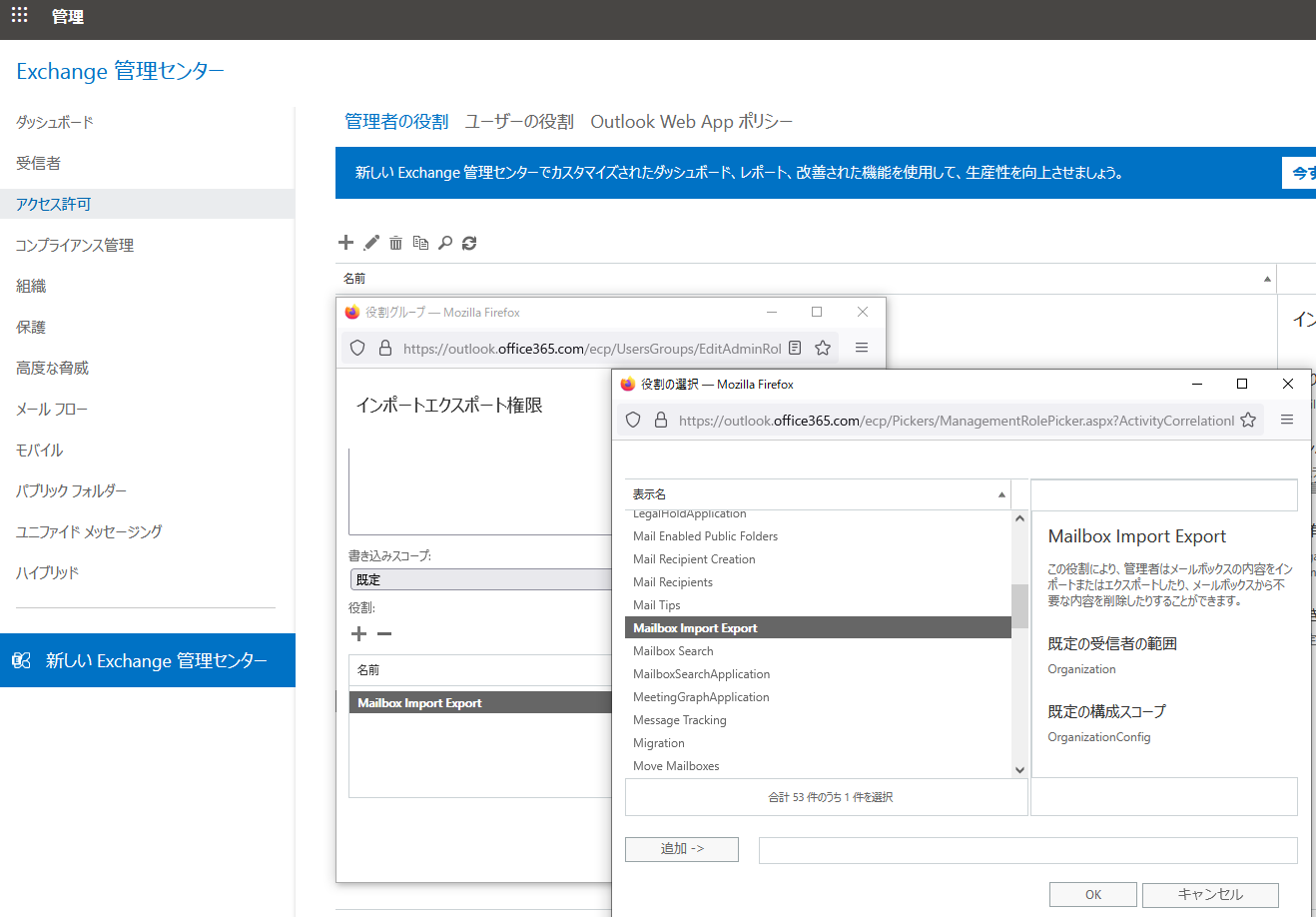The height and width of the screenshot is (917, 1316).
Task: Delete the role group with the trash icon
Action: click(x=395, y=242)
